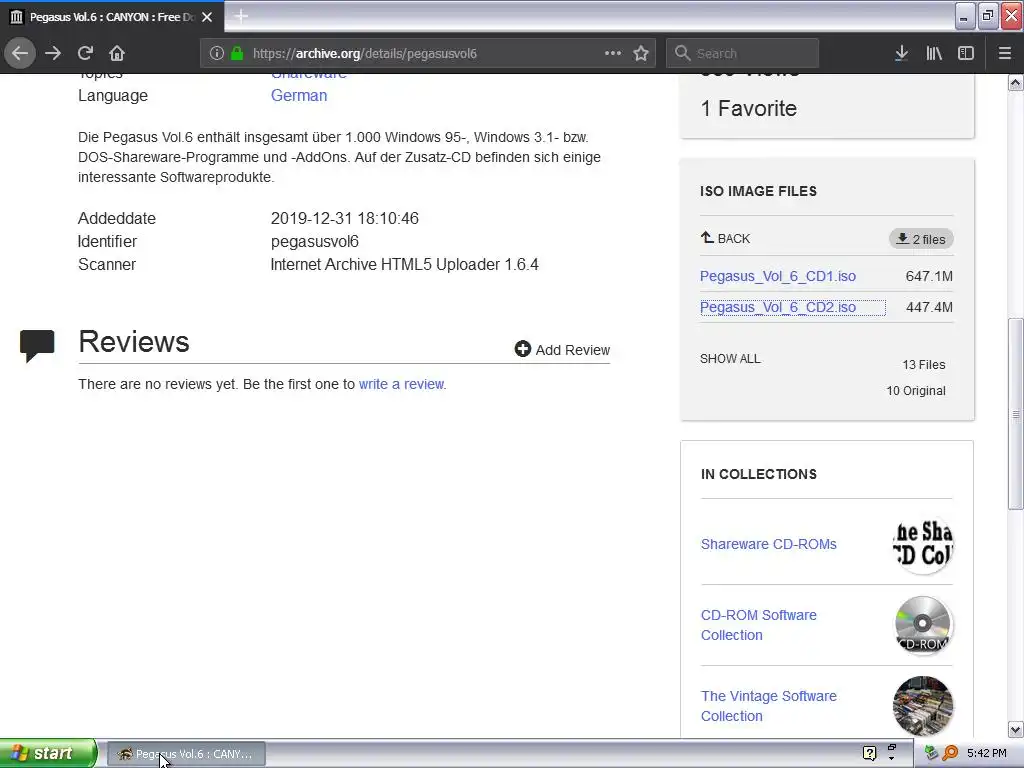Close the Pegasus Vol.6 tab
The height and width of the screenshot is (768, 1024).
pos(207,17)
